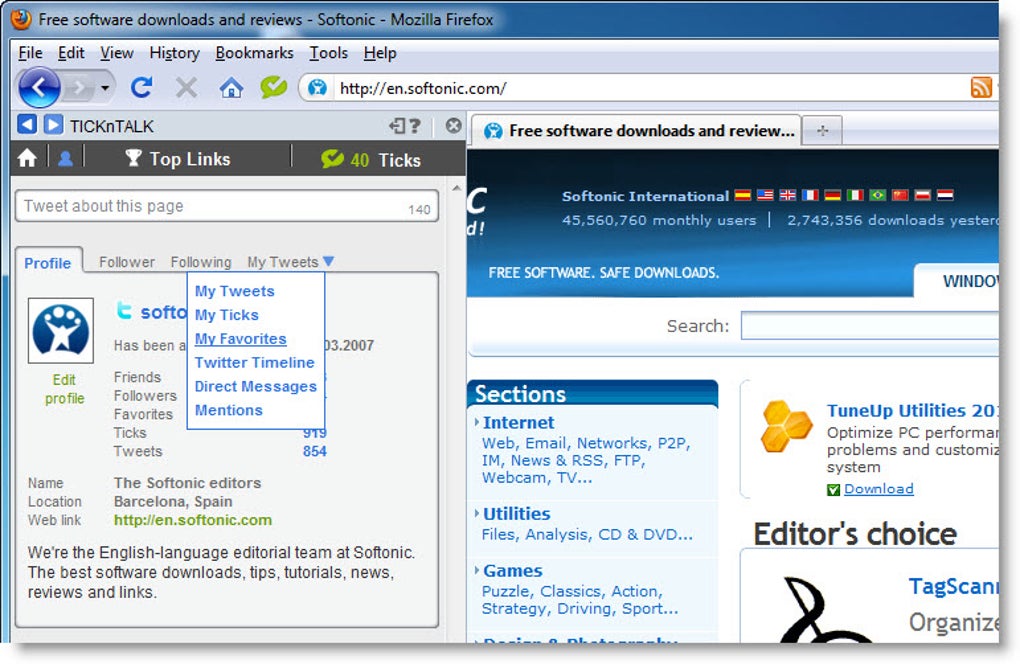Open the http://en.softonic.com web link
This screenshot has width=1020, height=664.
(x=193, y=520)
